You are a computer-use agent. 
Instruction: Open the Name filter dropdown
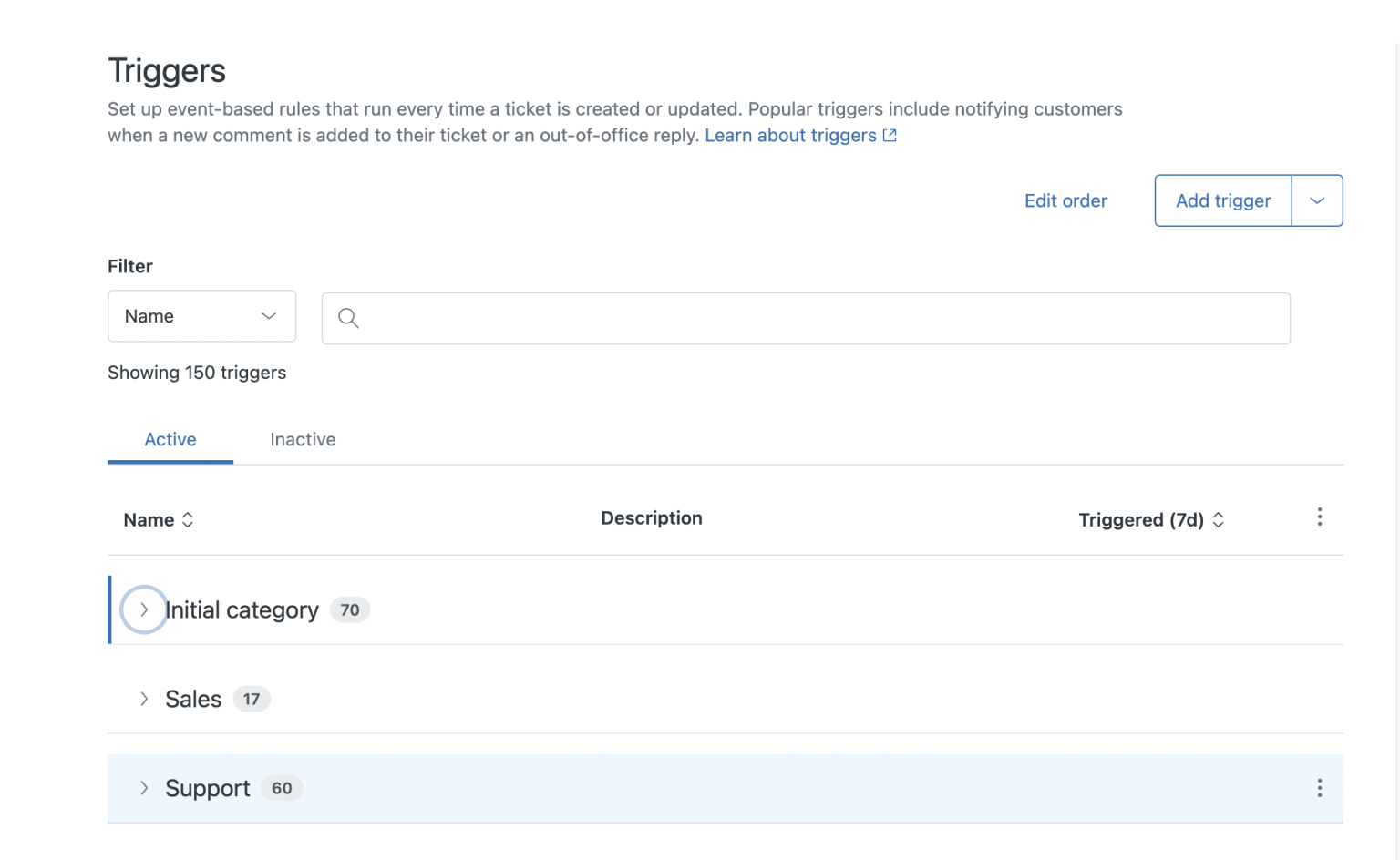pos(201,316)
